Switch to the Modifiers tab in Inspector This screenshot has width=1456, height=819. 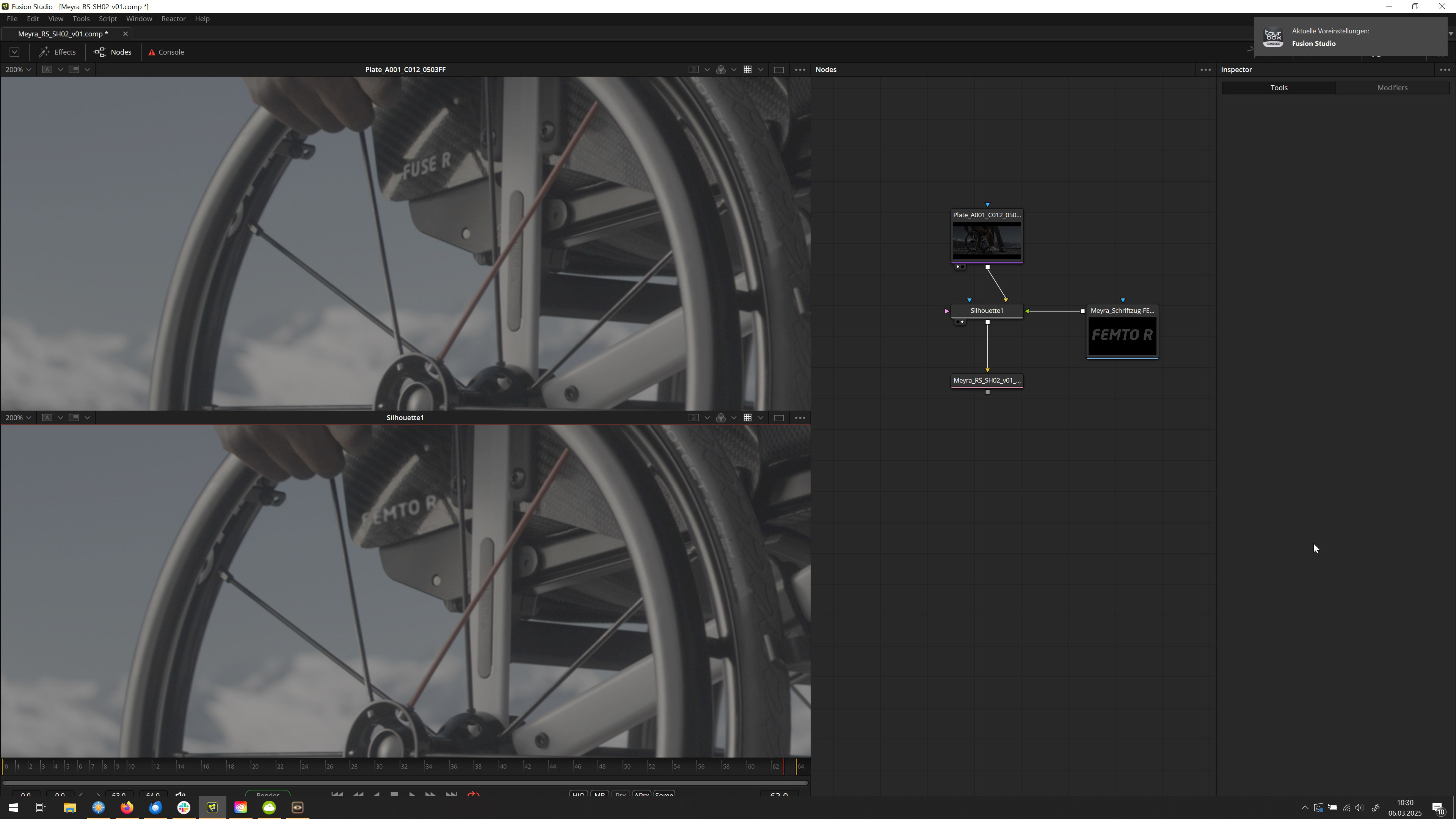coord(1392,88)
